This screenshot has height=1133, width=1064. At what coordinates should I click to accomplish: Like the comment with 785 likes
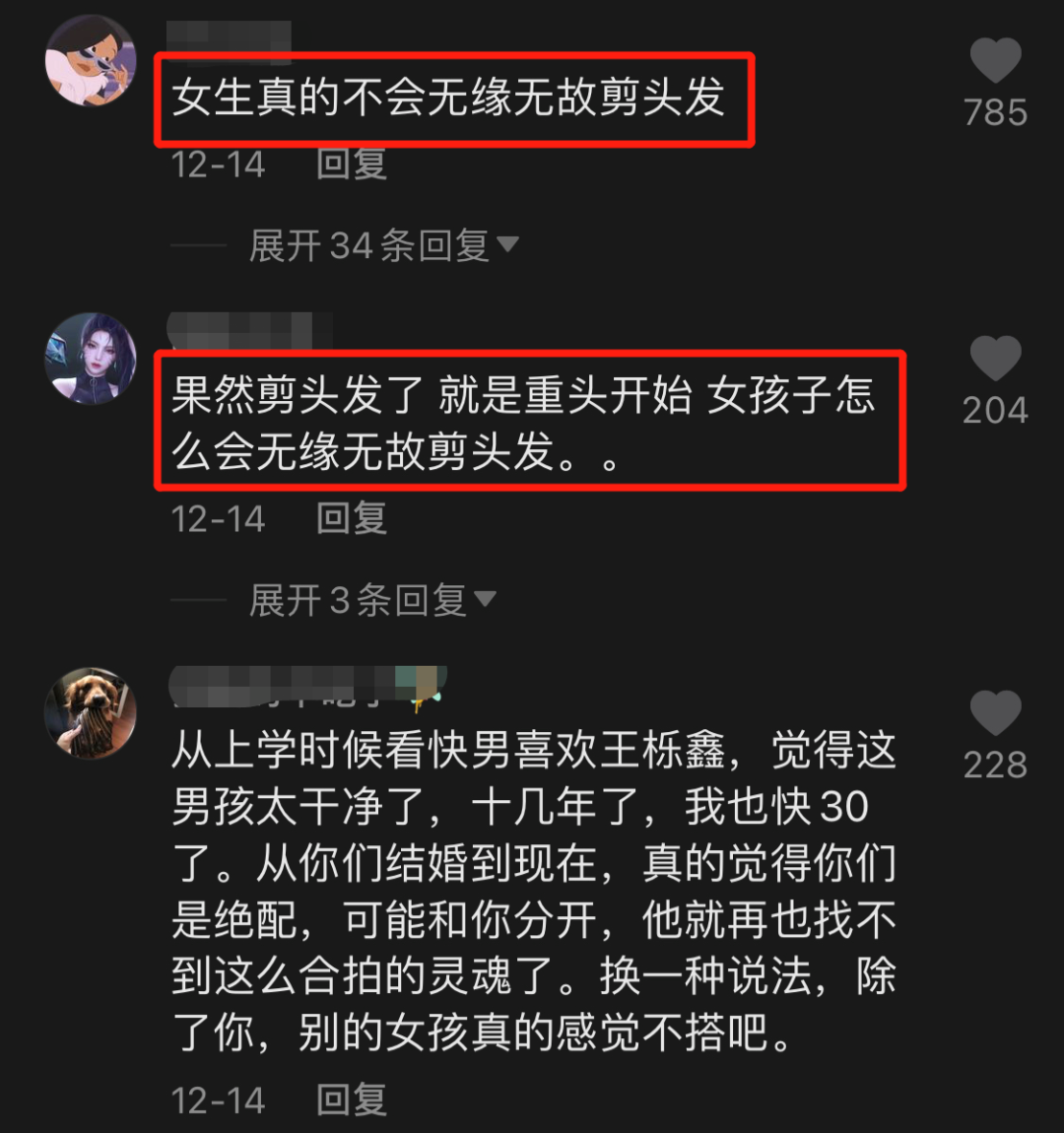coord(995,61)
